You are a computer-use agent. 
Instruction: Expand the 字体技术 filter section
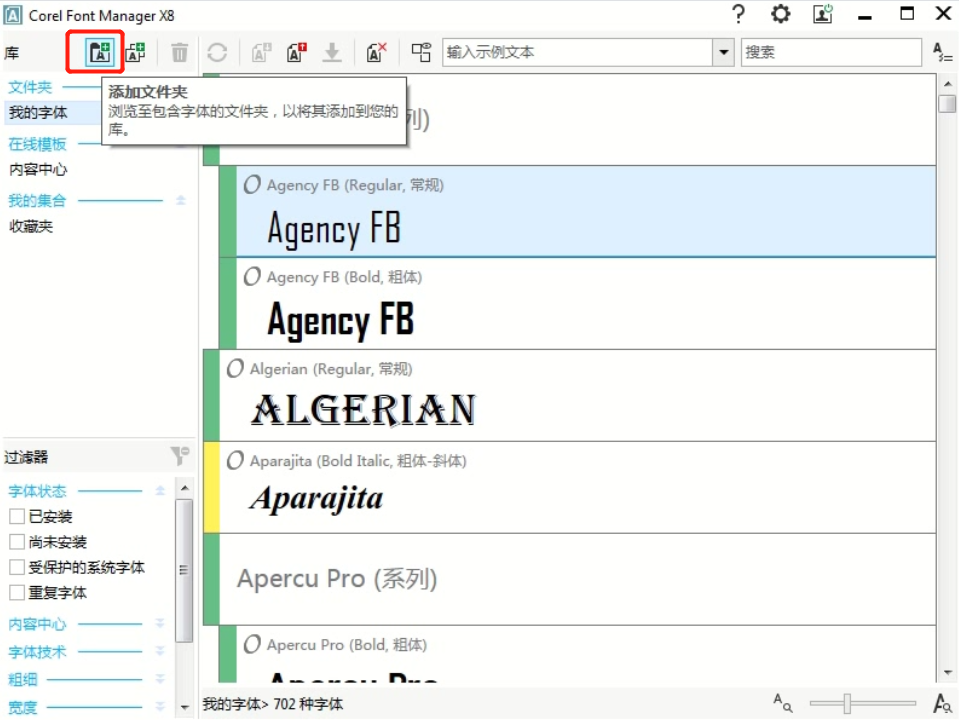coord(160,652)
